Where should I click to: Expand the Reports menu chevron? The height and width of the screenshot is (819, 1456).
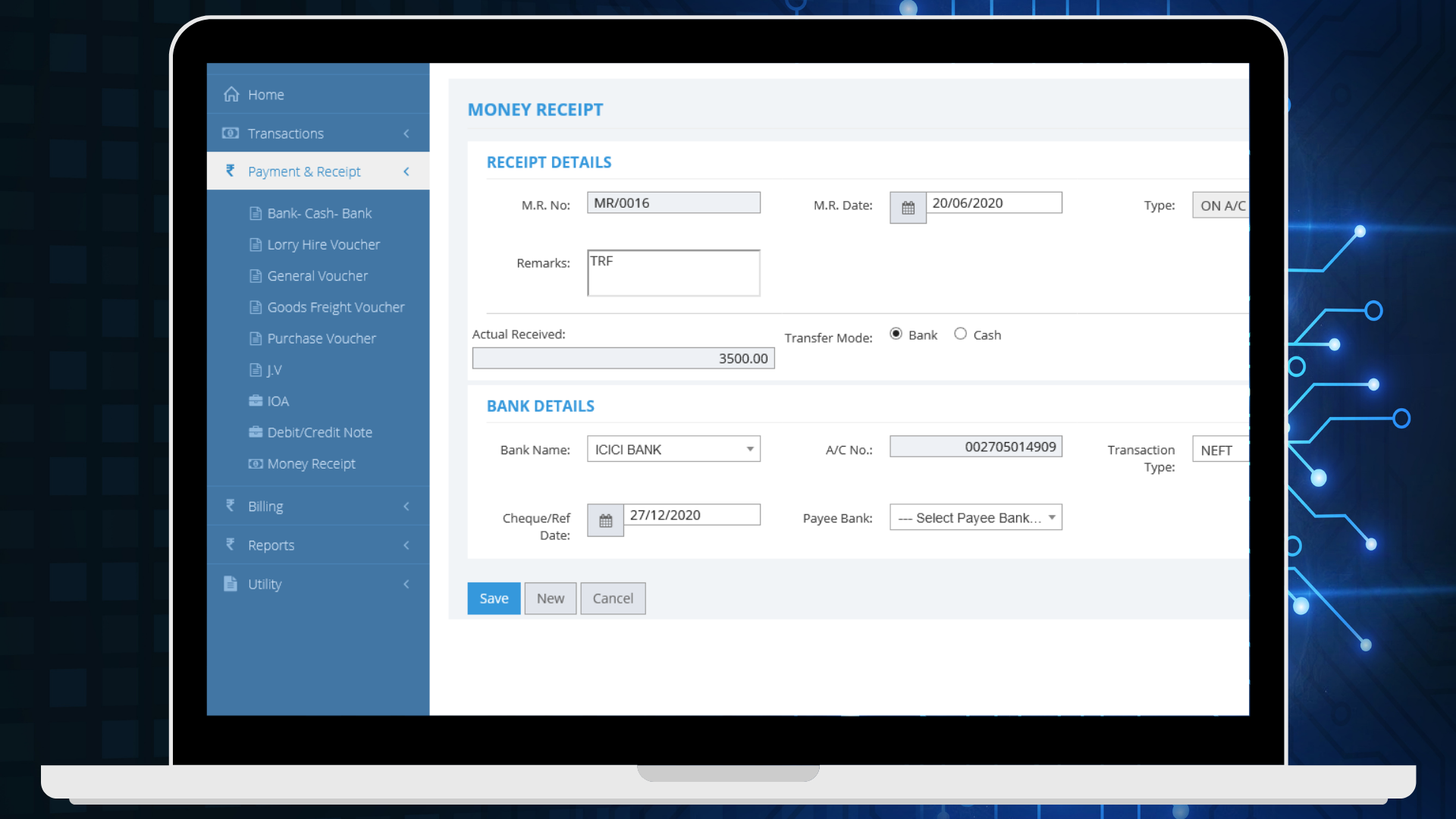click(406, 545)
